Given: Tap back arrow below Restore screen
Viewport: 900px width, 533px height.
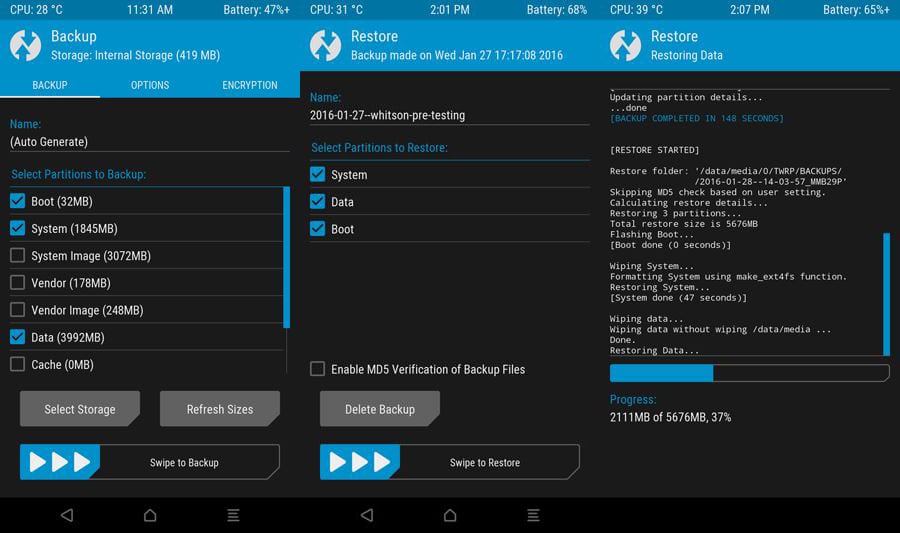Looking at the screenshot, I should tap(367, 515).
